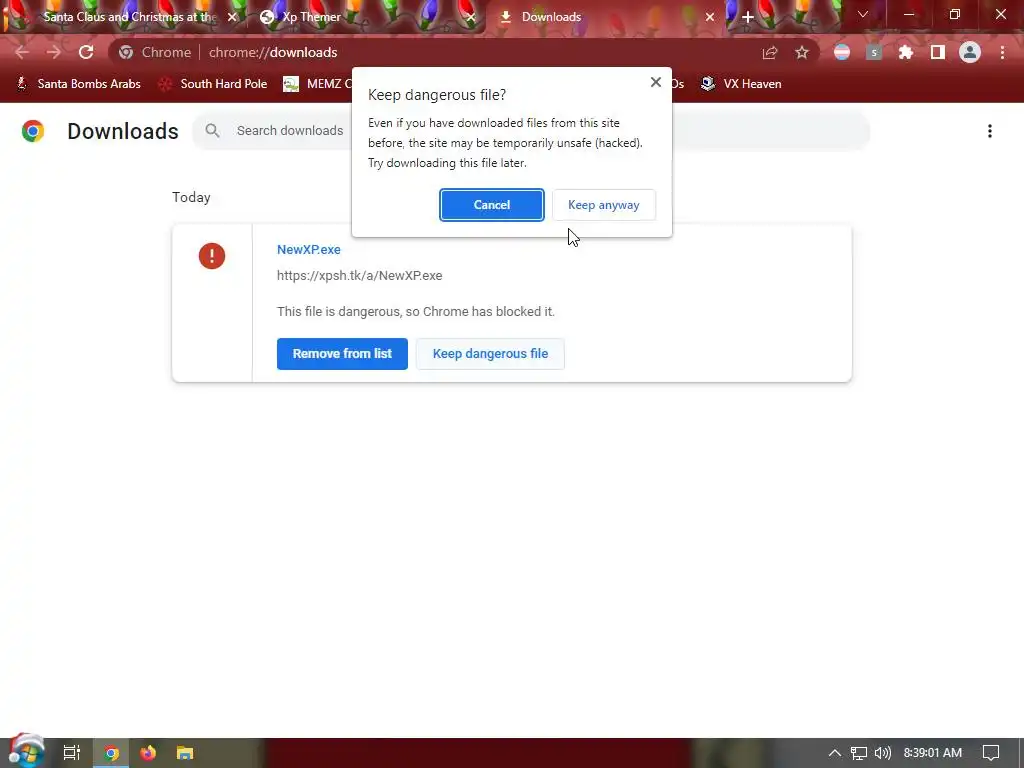Click the network tray icon
The width and height of the screenshot is (1024, 768).
pos(859,753)
